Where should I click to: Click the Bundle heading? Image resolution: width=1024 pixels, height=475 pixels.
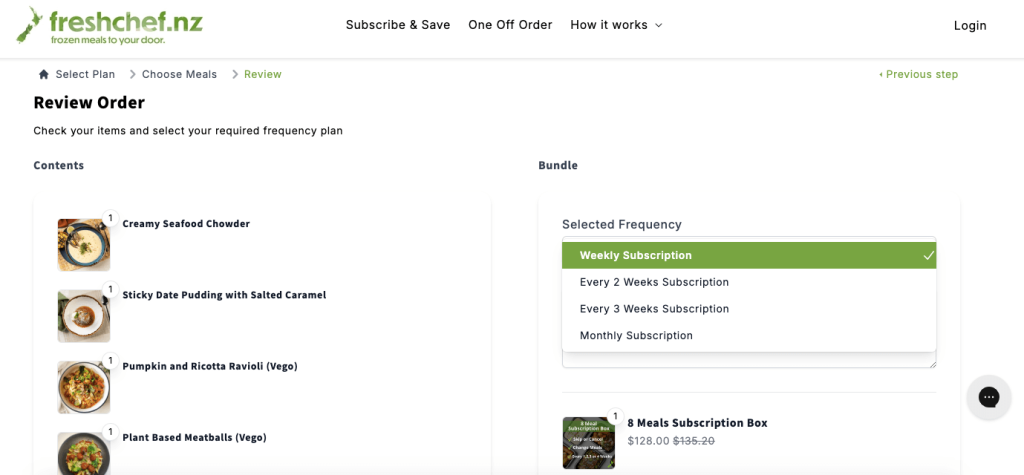[558, 165]
